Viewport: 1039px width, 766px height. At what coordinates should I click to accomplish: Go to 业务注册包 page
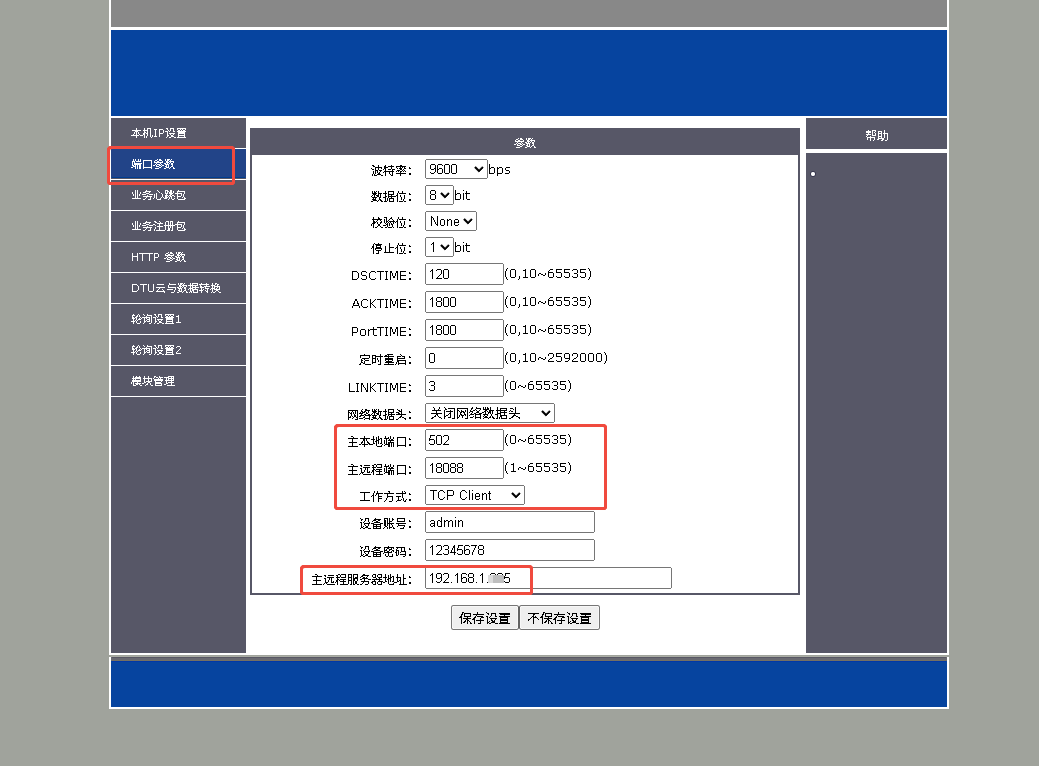[159, 226]
